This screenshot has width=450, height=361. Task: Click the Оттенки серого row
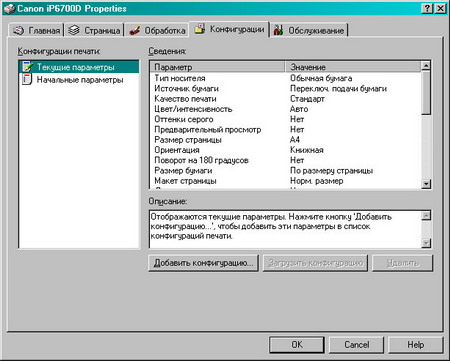point(286,119)
